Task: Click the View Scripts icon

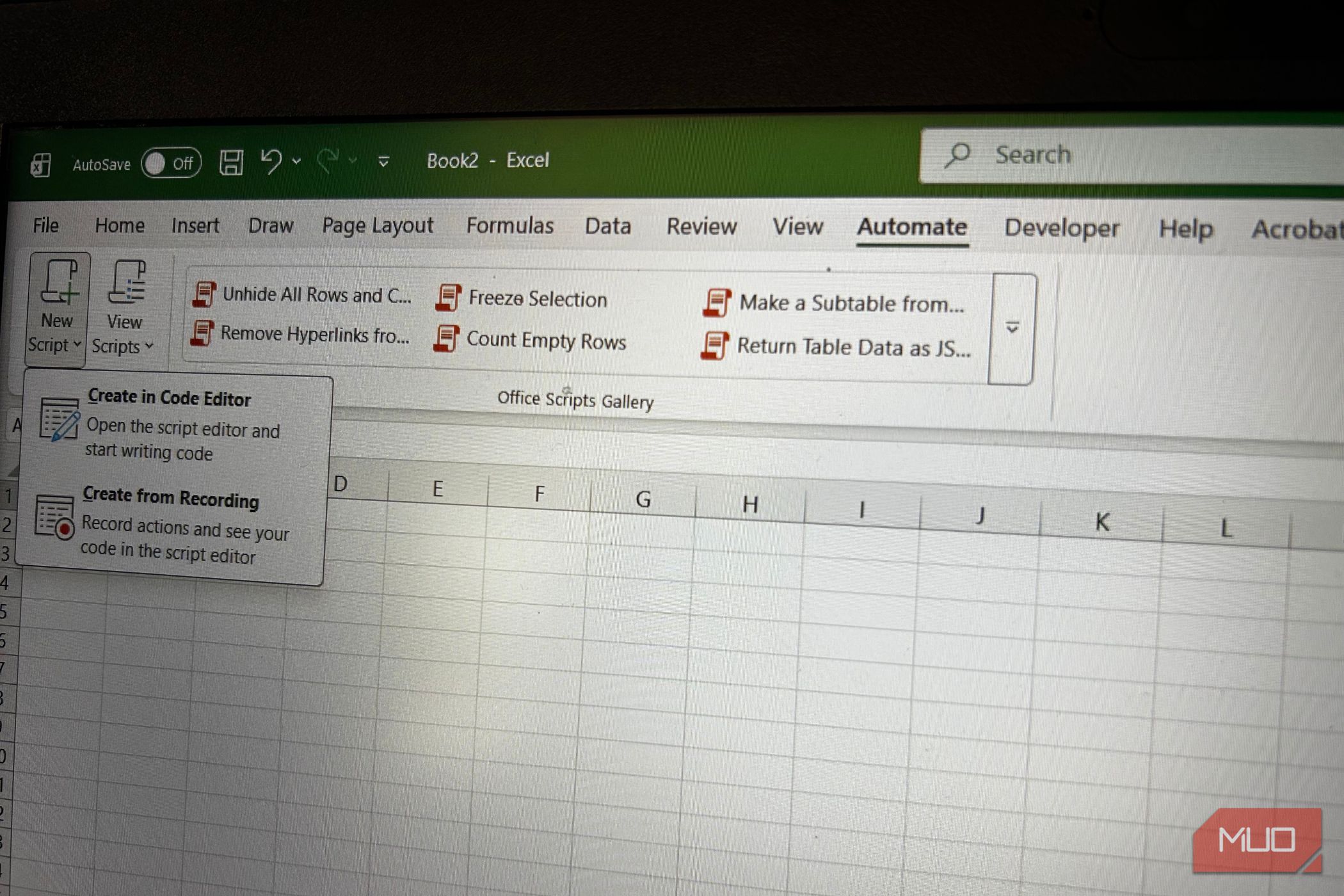Action: tap(126, 282)
